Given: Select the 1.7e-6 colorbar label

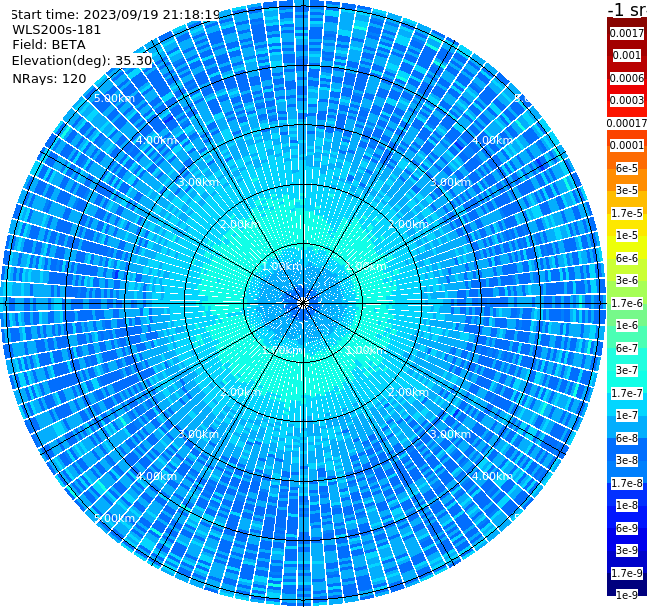Looking at the screenshot, I should click(627, 303).
